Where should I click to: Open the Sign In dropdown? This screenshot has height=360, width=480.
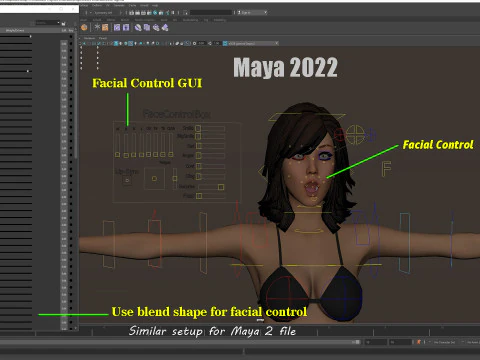[252, 13]
